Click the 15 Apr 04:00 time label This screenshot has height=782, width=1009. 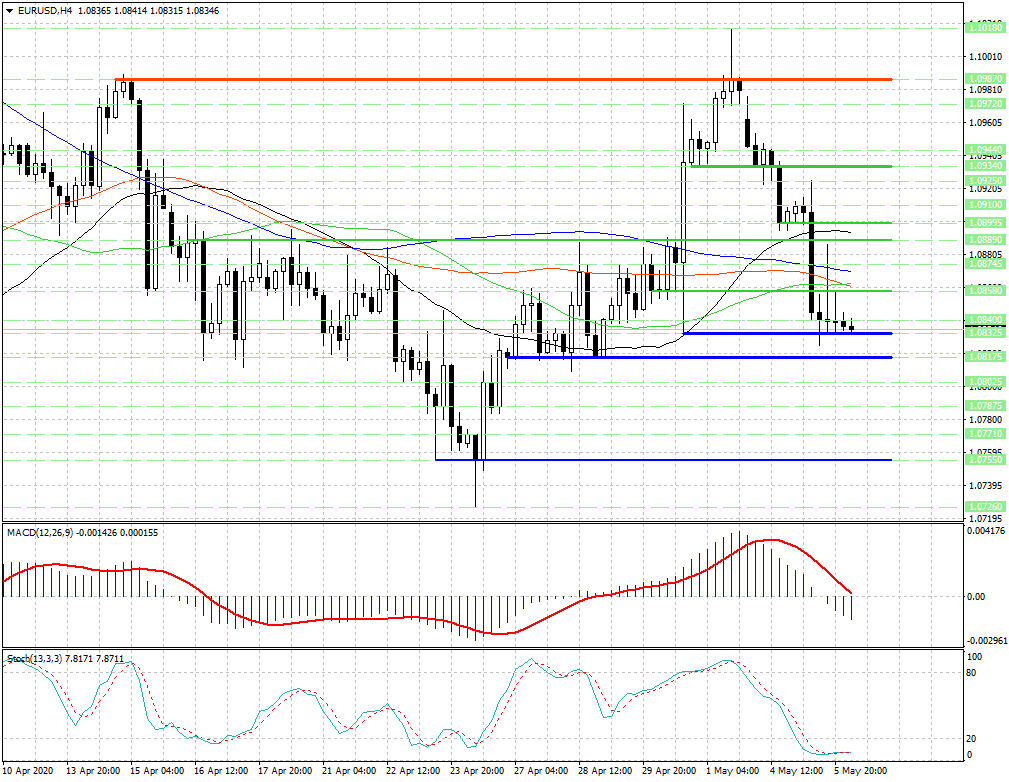click(x=157, y=771)
